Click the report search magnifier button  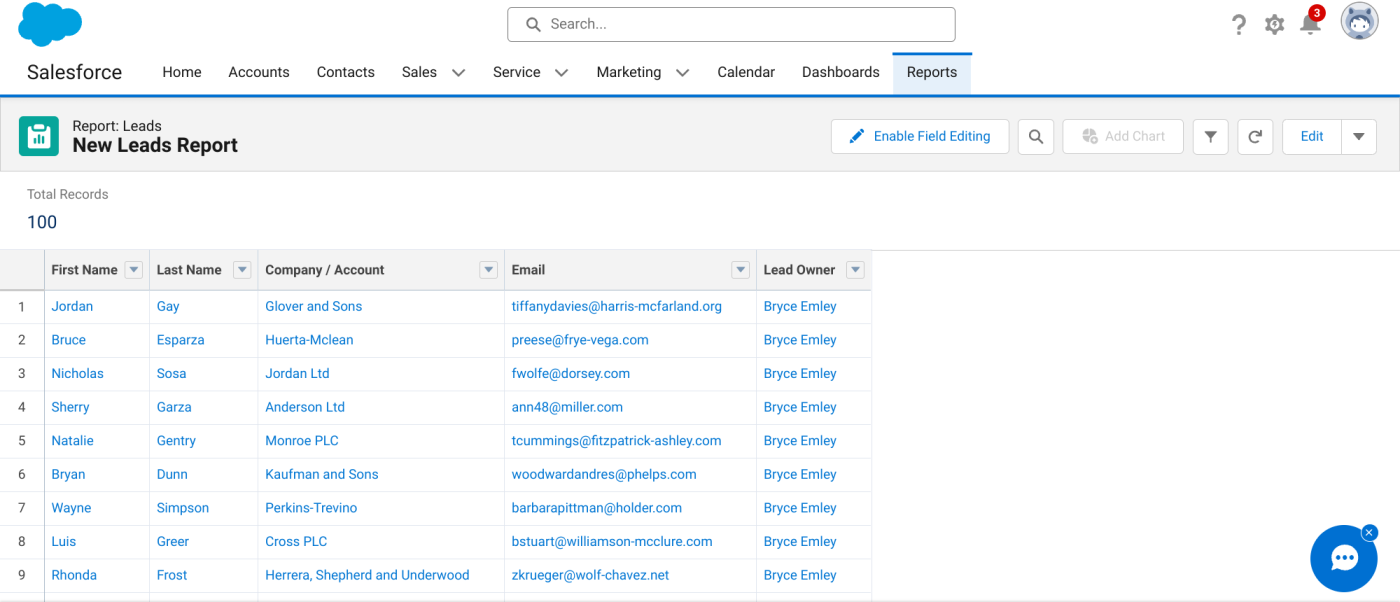tap(1036, 137)
